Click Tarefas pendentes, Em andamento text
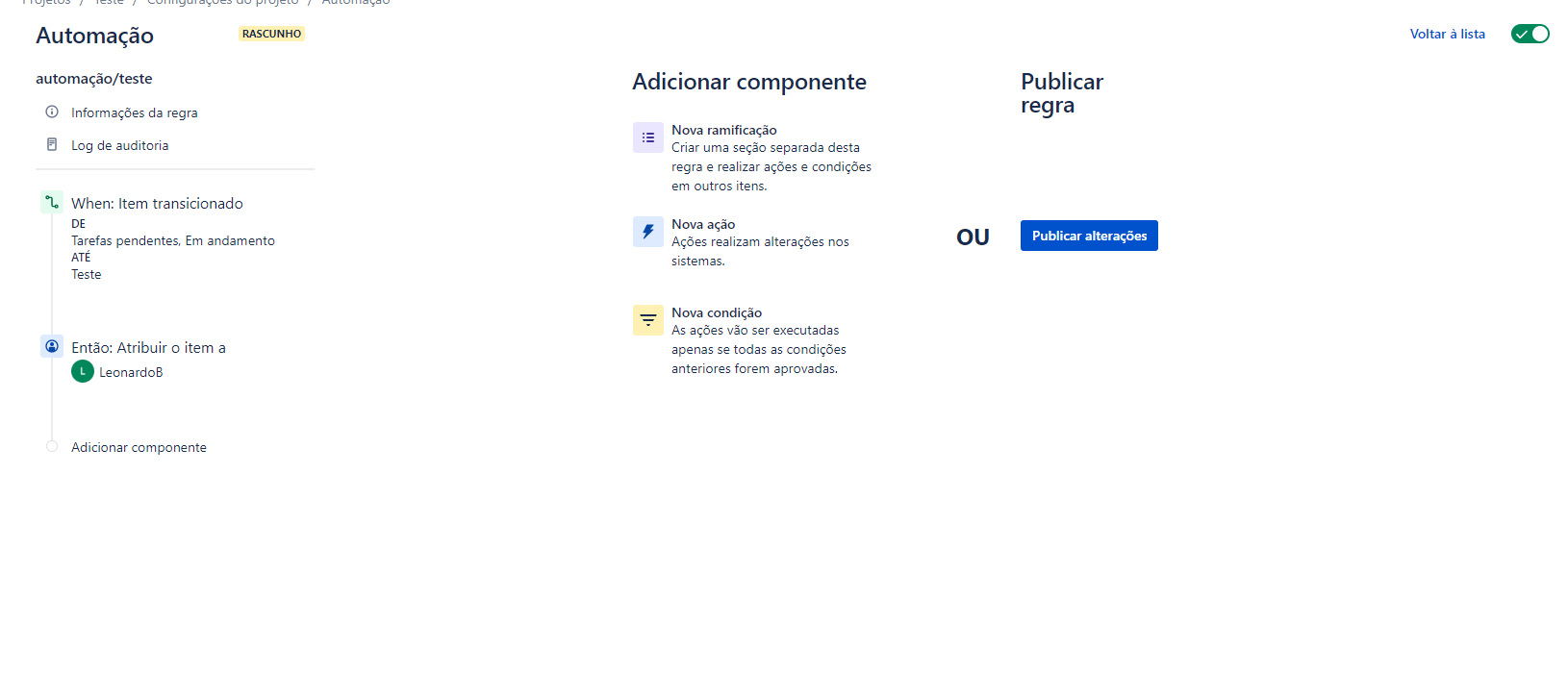 pos(173,240)
